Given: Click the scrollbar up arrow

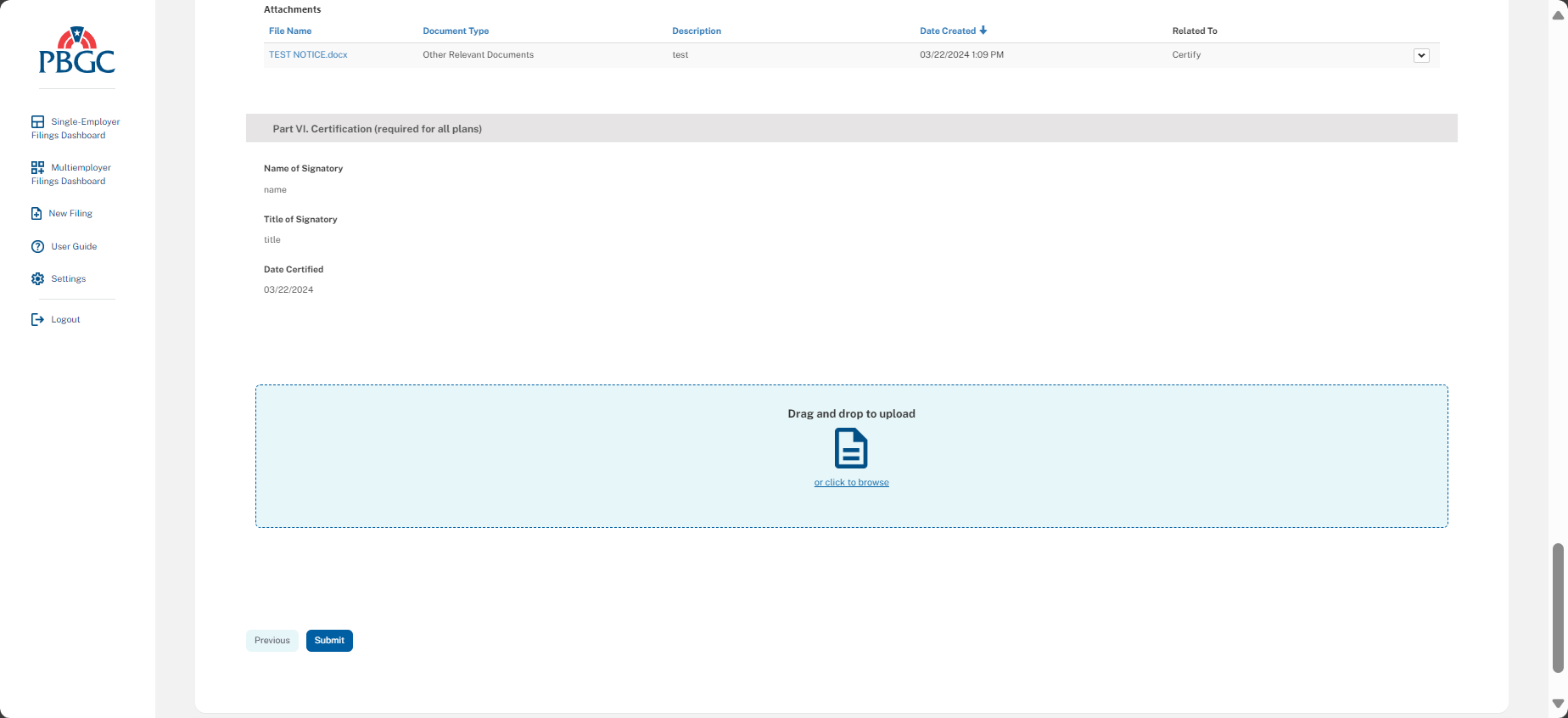Looking at the screenshot, I should pyautogui.click(x=1558, y=15).
